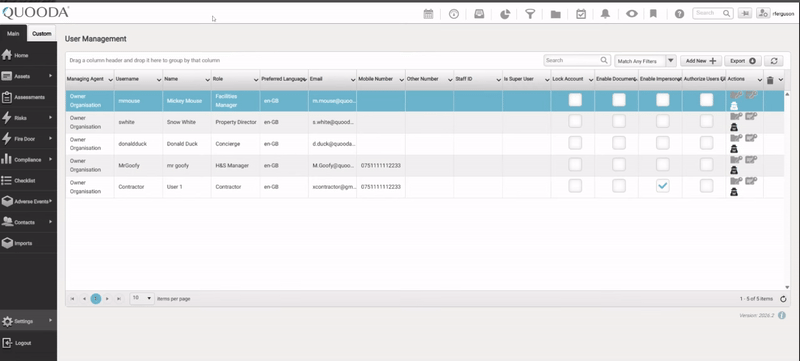The width and height of the screenshot is (800, 361).
Task: Open Username column menu arrow
Action: click(x=159, y=80)
